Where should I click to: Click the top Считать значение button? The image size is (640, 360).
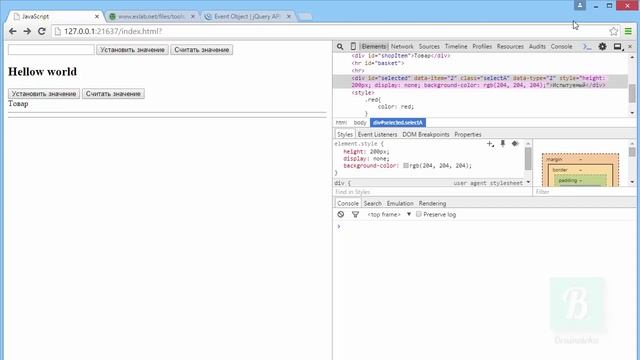coord(202,50)
